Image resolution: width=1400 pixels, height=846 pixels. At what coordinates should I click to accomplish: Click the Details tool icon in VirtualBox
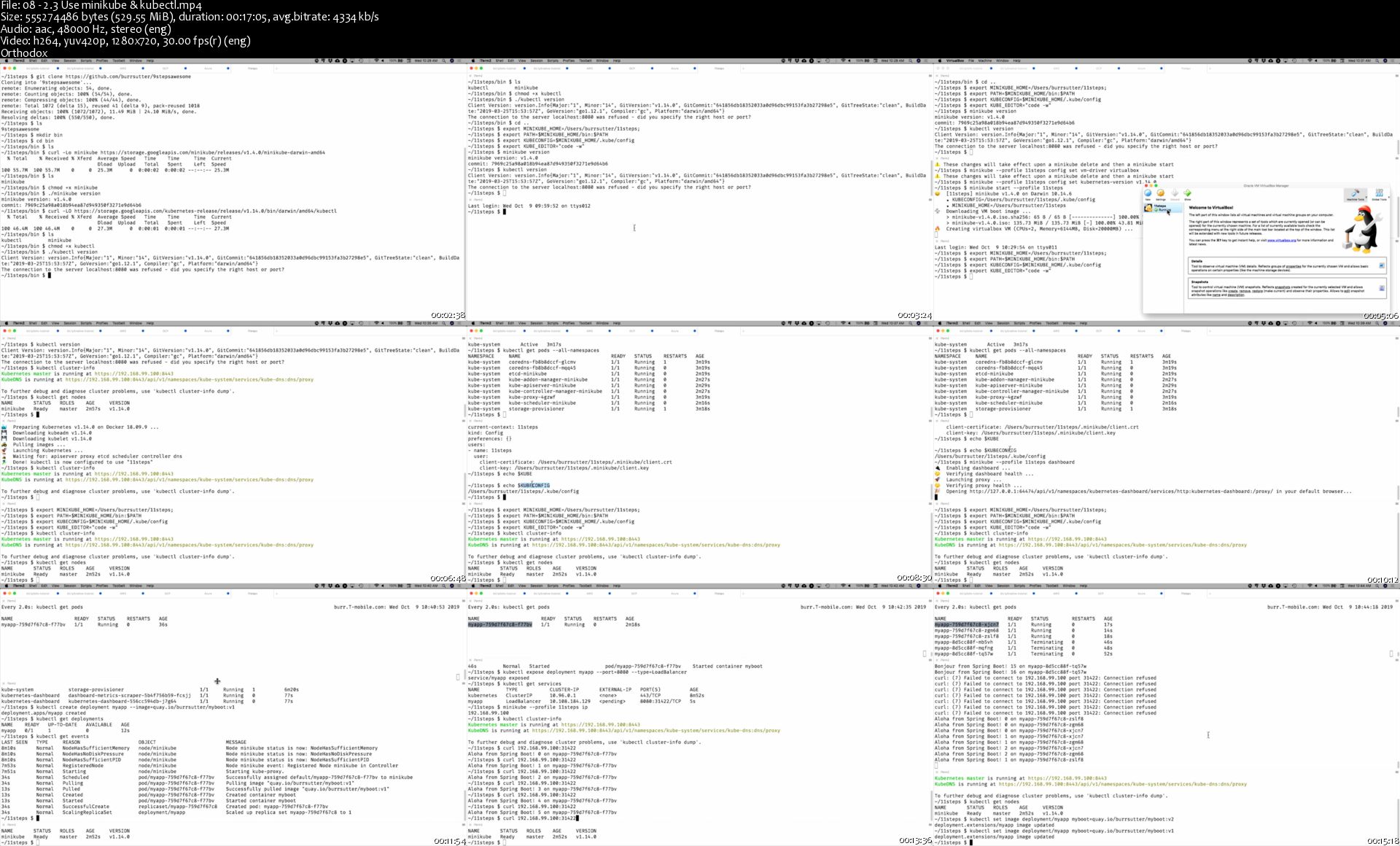pos(1381,265)
